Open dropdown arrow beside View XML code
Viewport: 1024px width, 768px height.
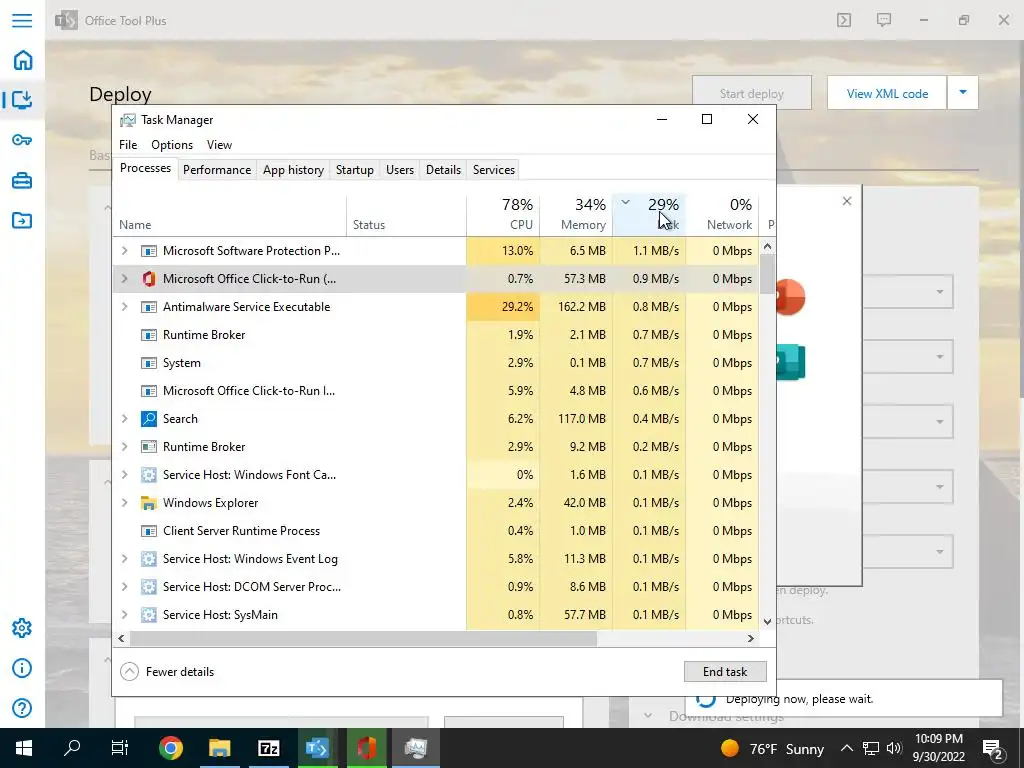pos(963,93)
